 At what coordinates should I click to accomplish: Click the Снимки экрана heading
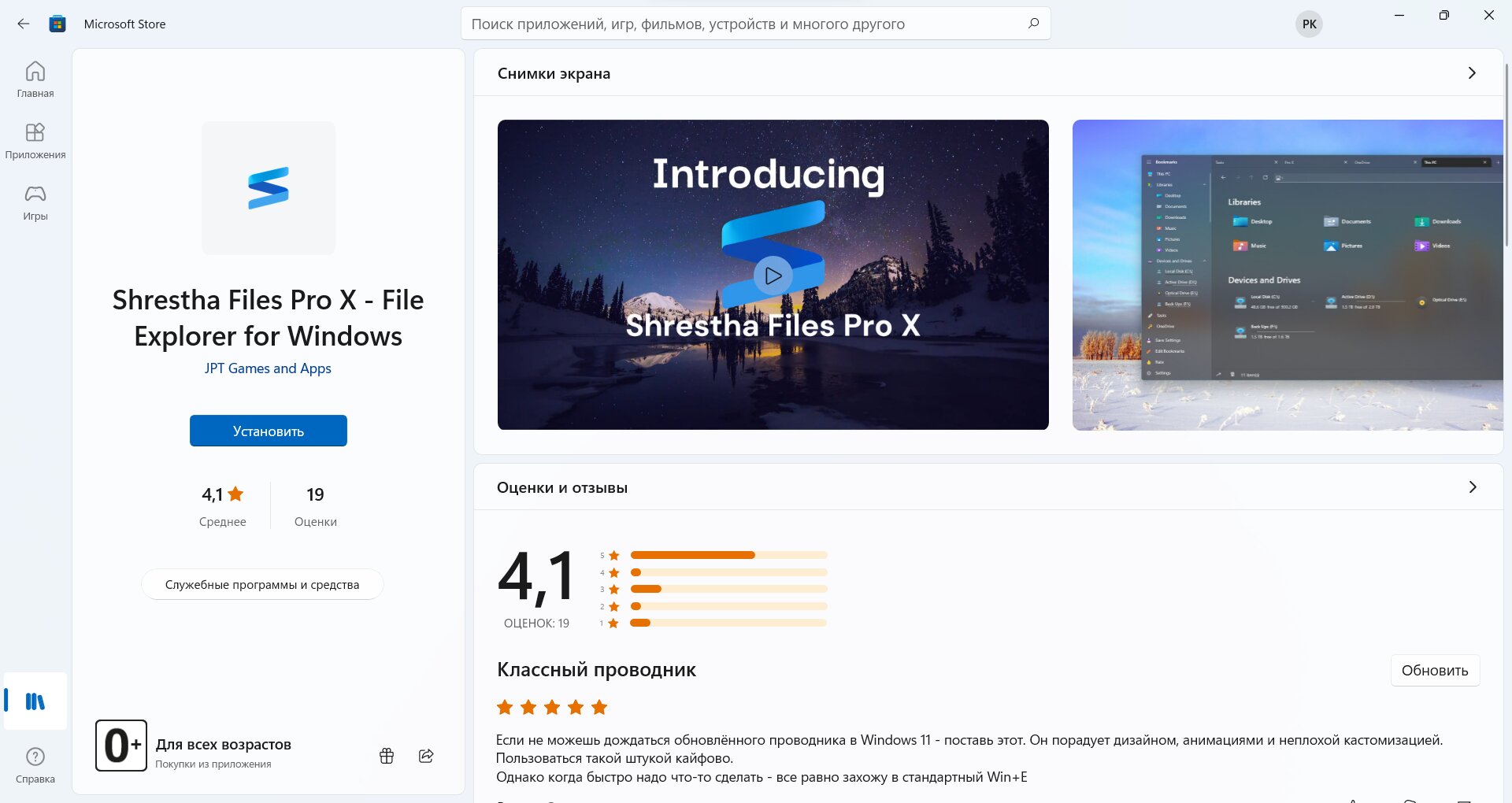click(554, 73)
